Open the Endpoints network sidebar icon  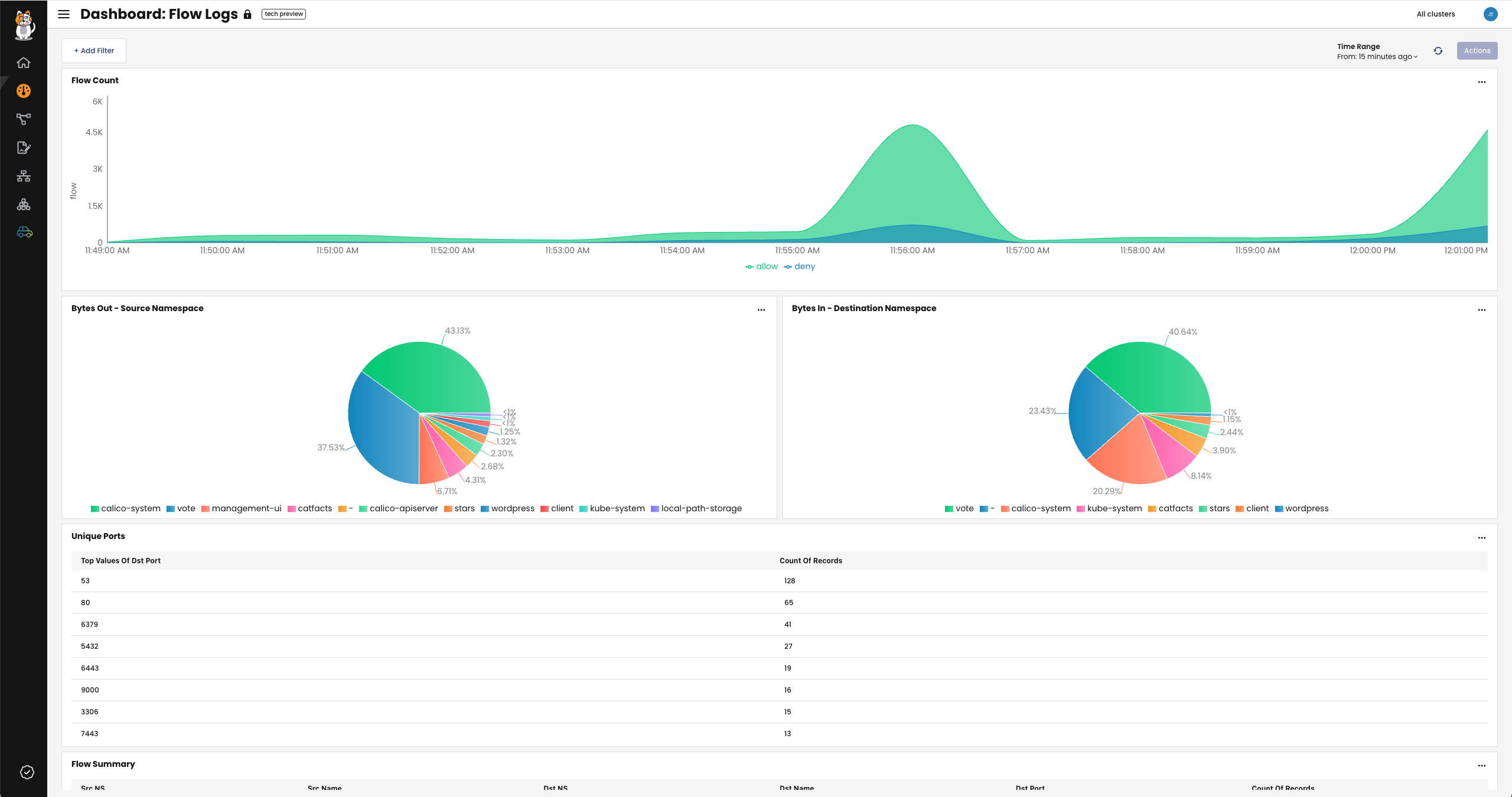[x=24, y=176]
